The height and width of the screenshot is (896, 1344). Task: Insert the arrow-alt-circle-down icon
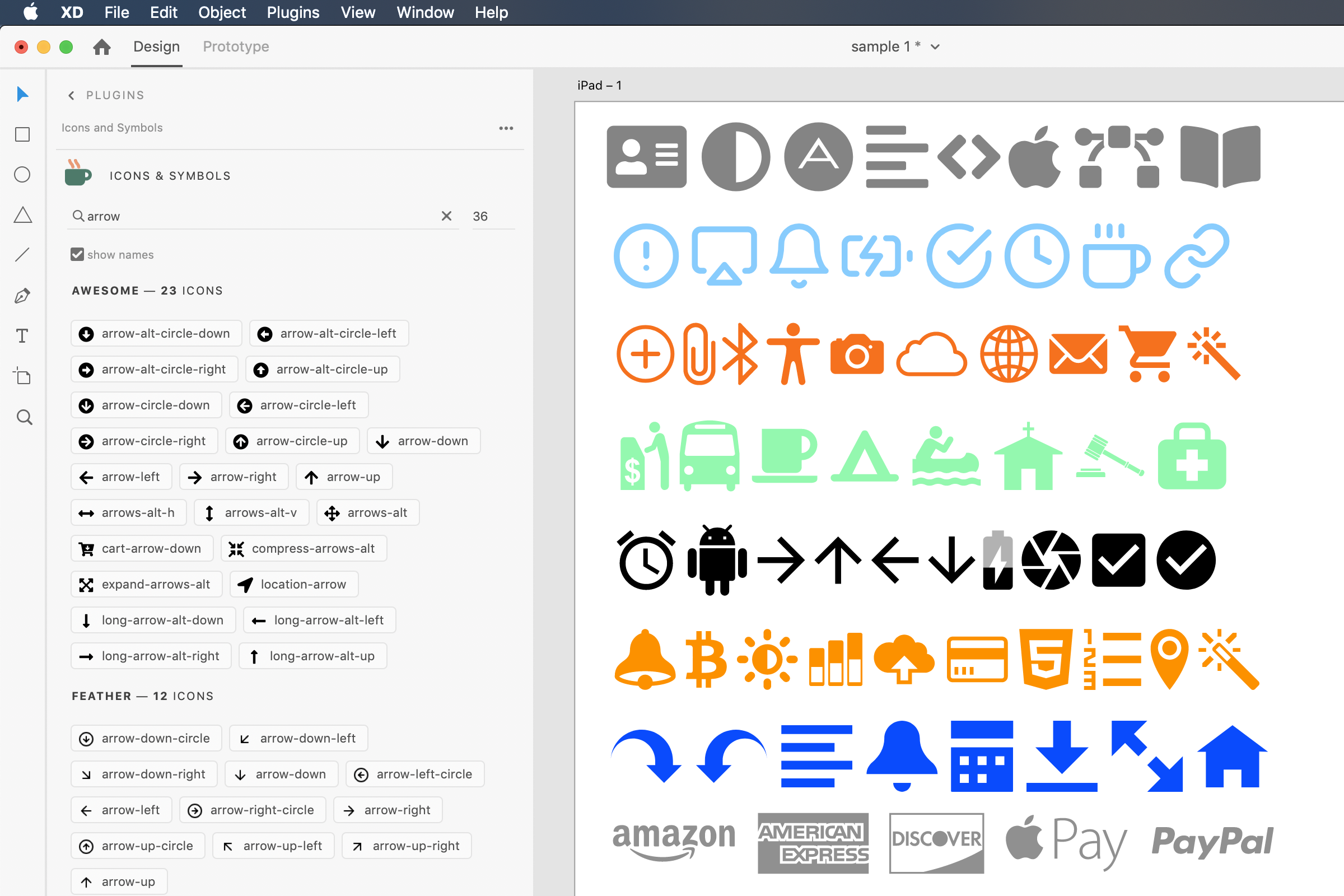coord(156,333)
